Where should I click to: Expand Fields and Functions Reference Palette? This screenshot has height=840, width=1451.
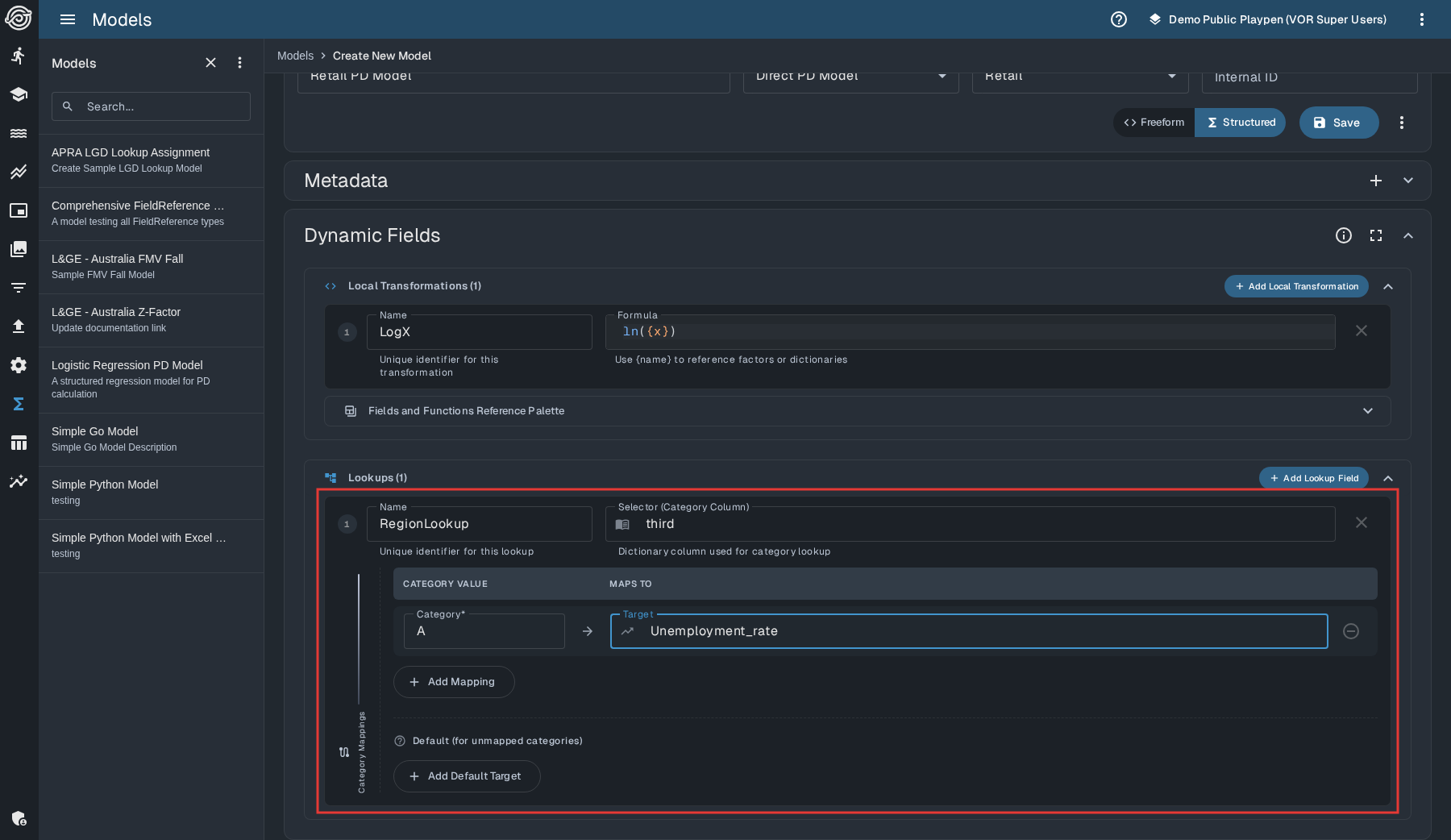(x=1367, y=411)
